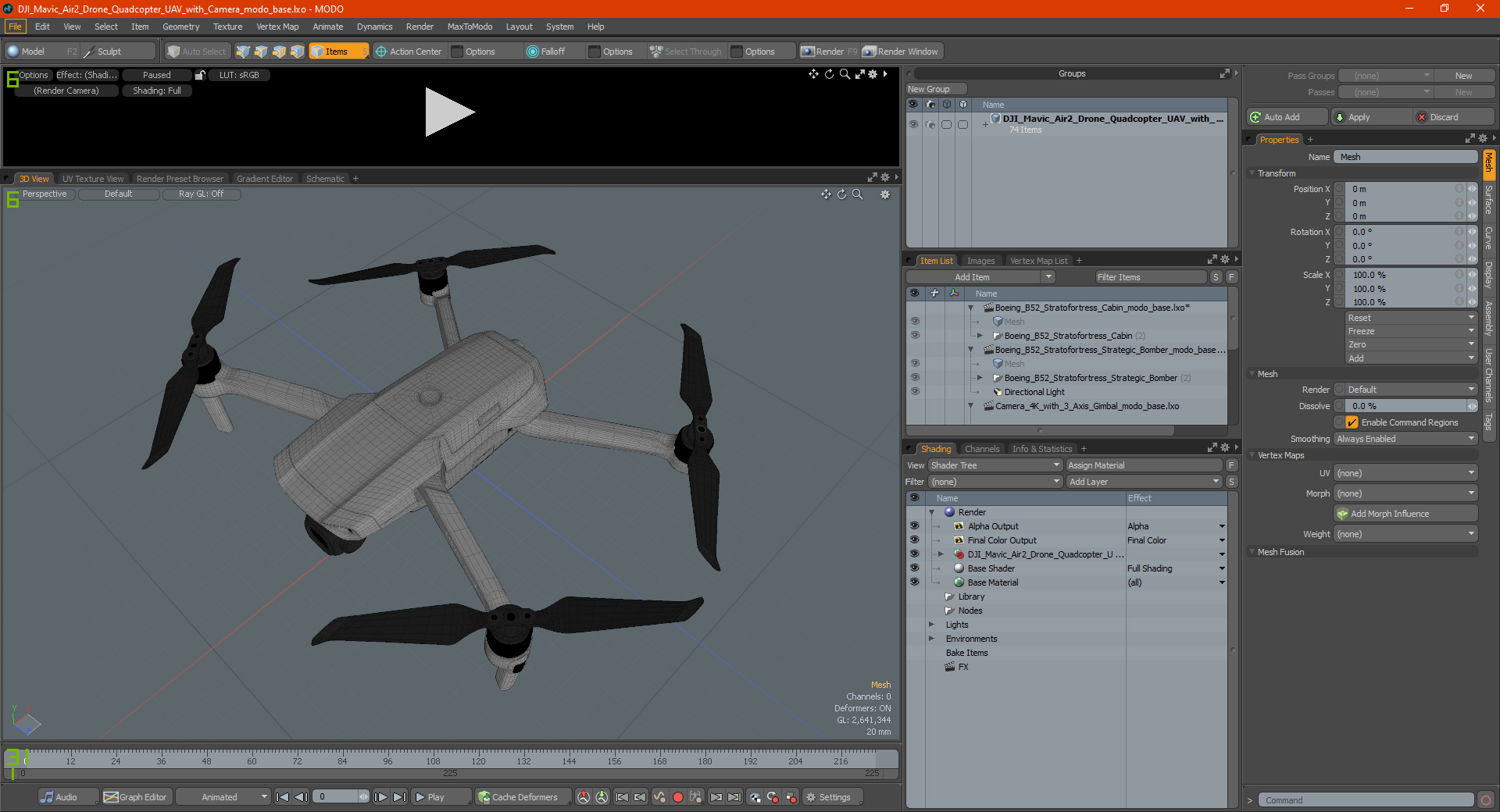This screenshot has height=812, width=1500.
Task: Switch to the Schematic tab
Action: click(x=325, y=179)
